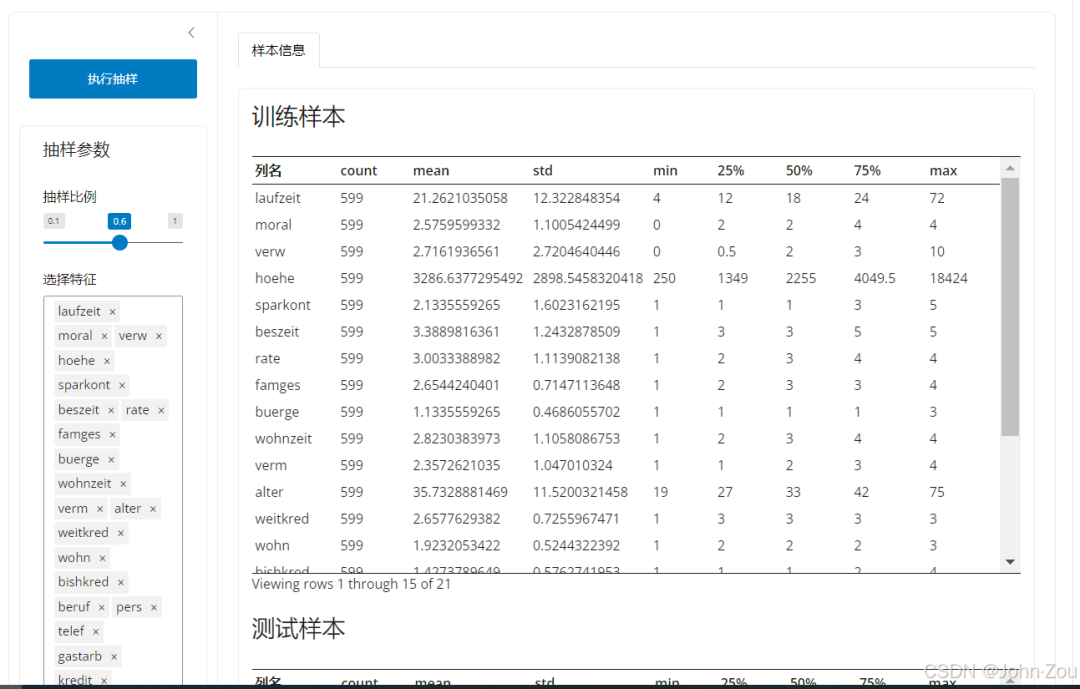Click the Viewing rows 1 through 15 text
1080x689 pixels.
[351, 584]
